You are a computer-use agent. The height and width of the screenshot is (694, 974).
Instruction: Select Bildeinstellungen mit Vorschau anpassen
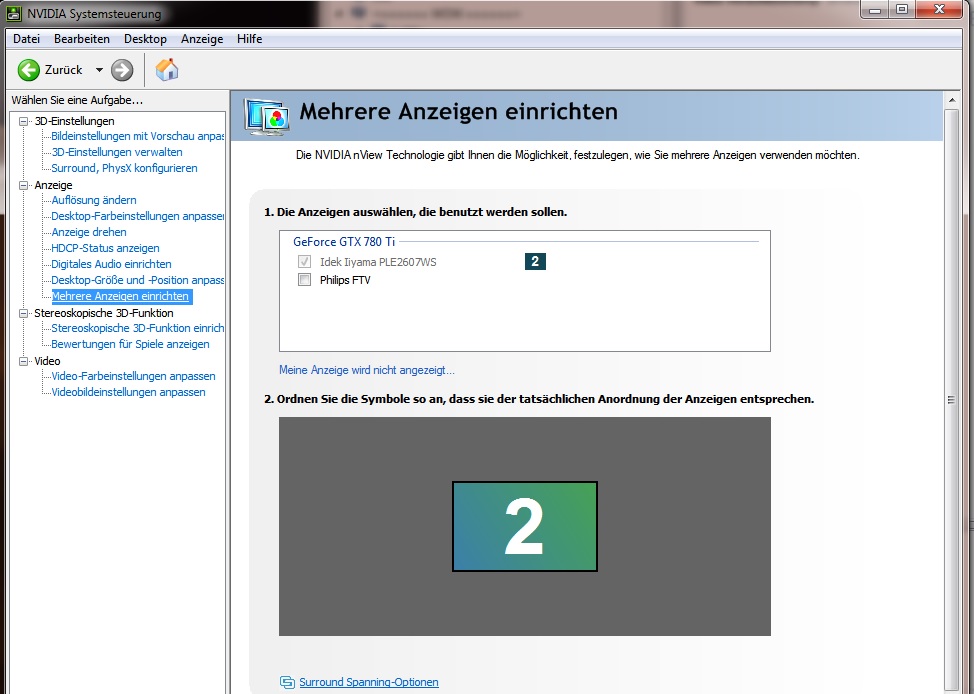[x=137, y=136]
